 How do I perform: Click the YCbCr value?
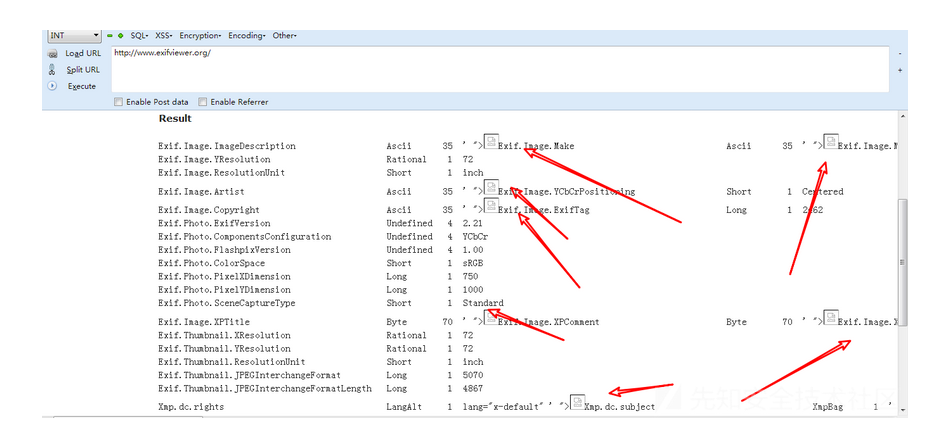pos(475,236)
